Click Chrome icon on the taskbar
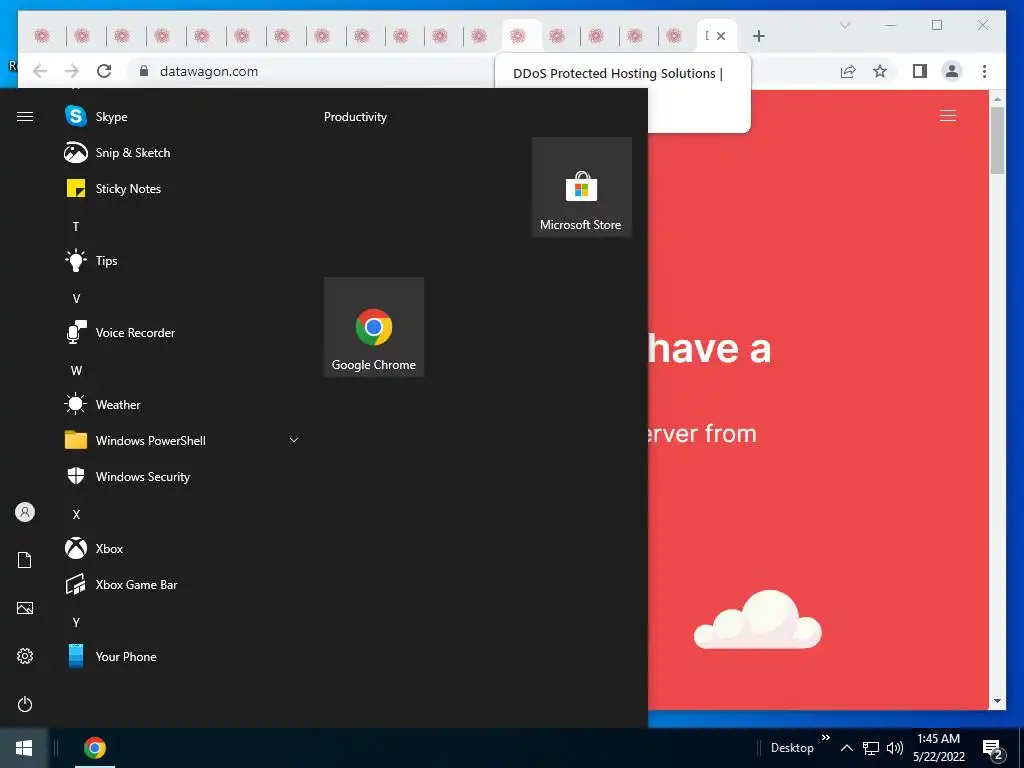The width and height of the screenshot is (1024, 768). [x=95, y=748]
